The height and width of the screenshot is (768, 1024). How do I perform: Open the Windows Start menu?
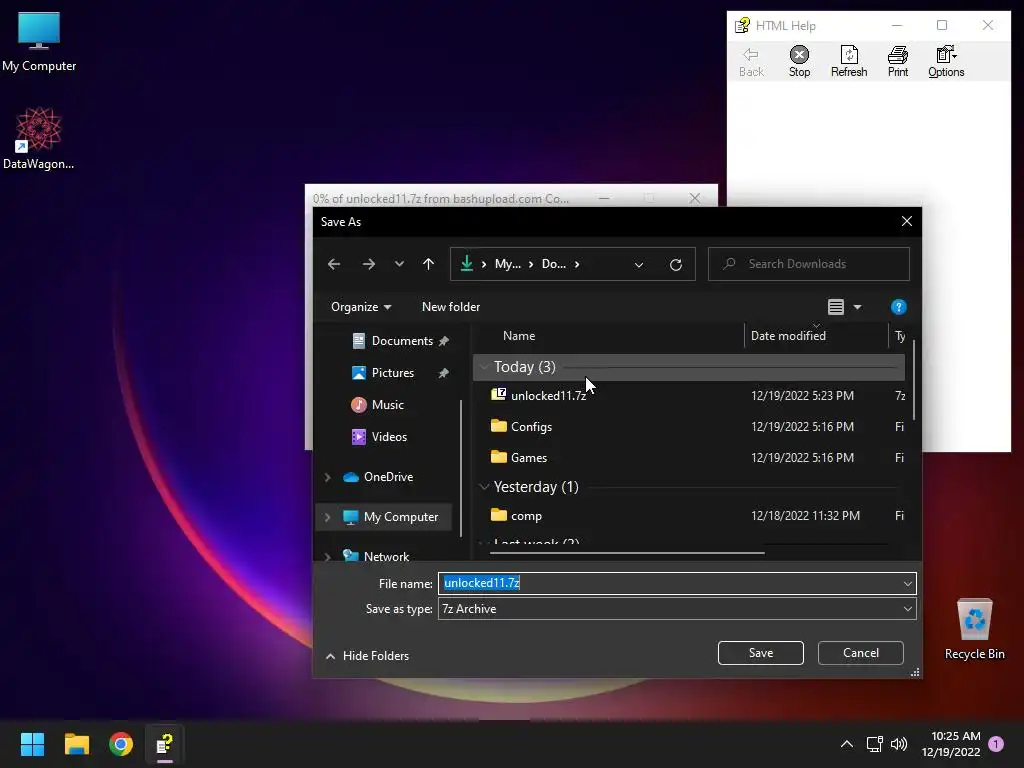[x=32, y=744]
